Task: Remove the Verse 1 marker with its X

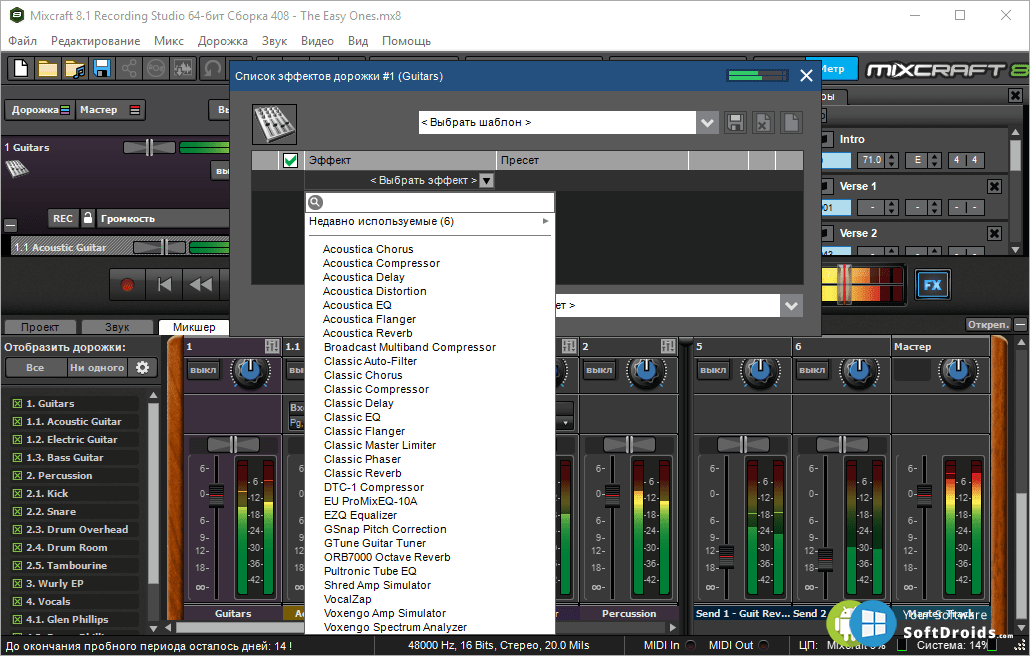Action: [995, 186]
